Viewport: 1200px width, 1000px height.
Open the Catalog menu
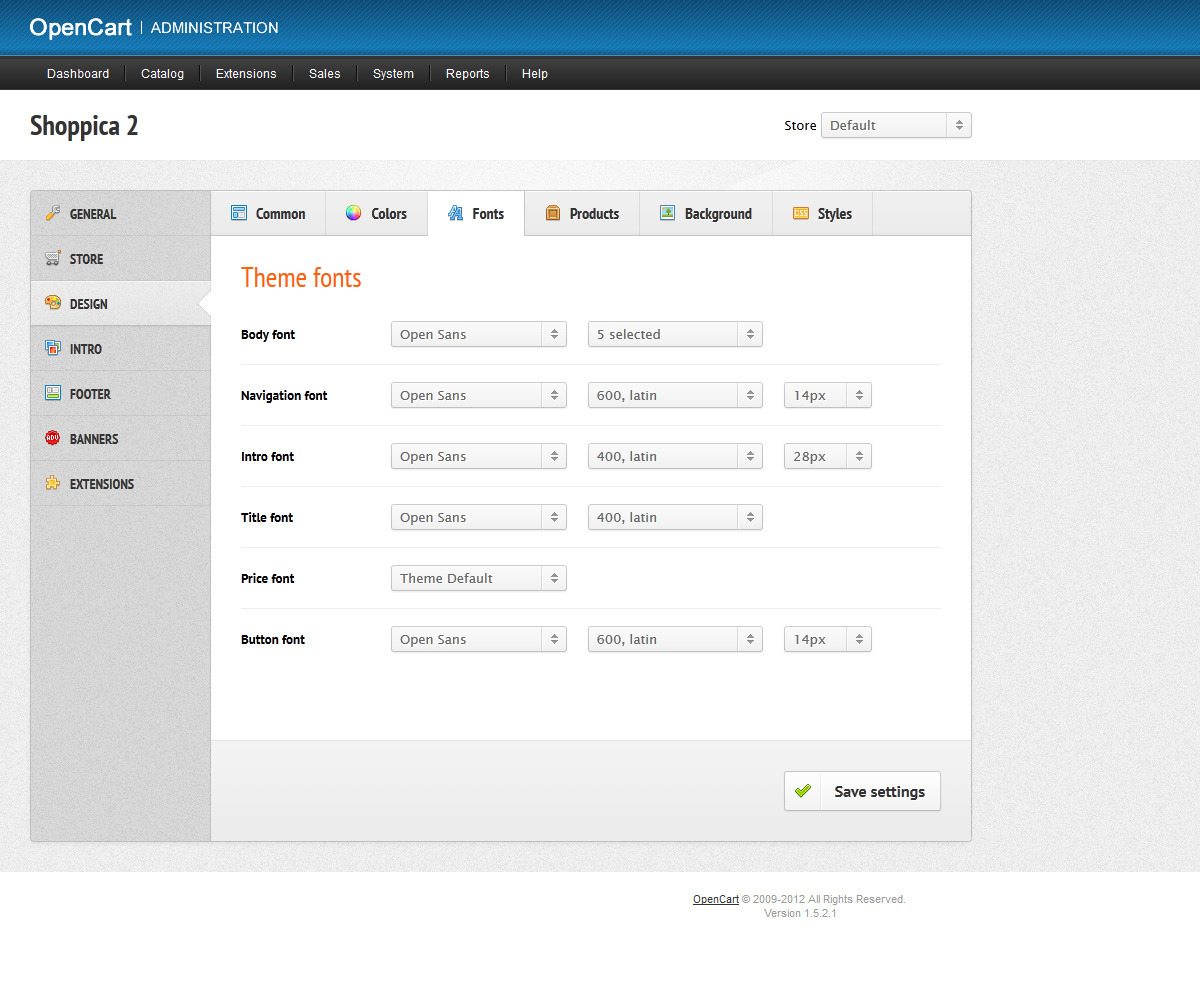click(x=162, y=73)
